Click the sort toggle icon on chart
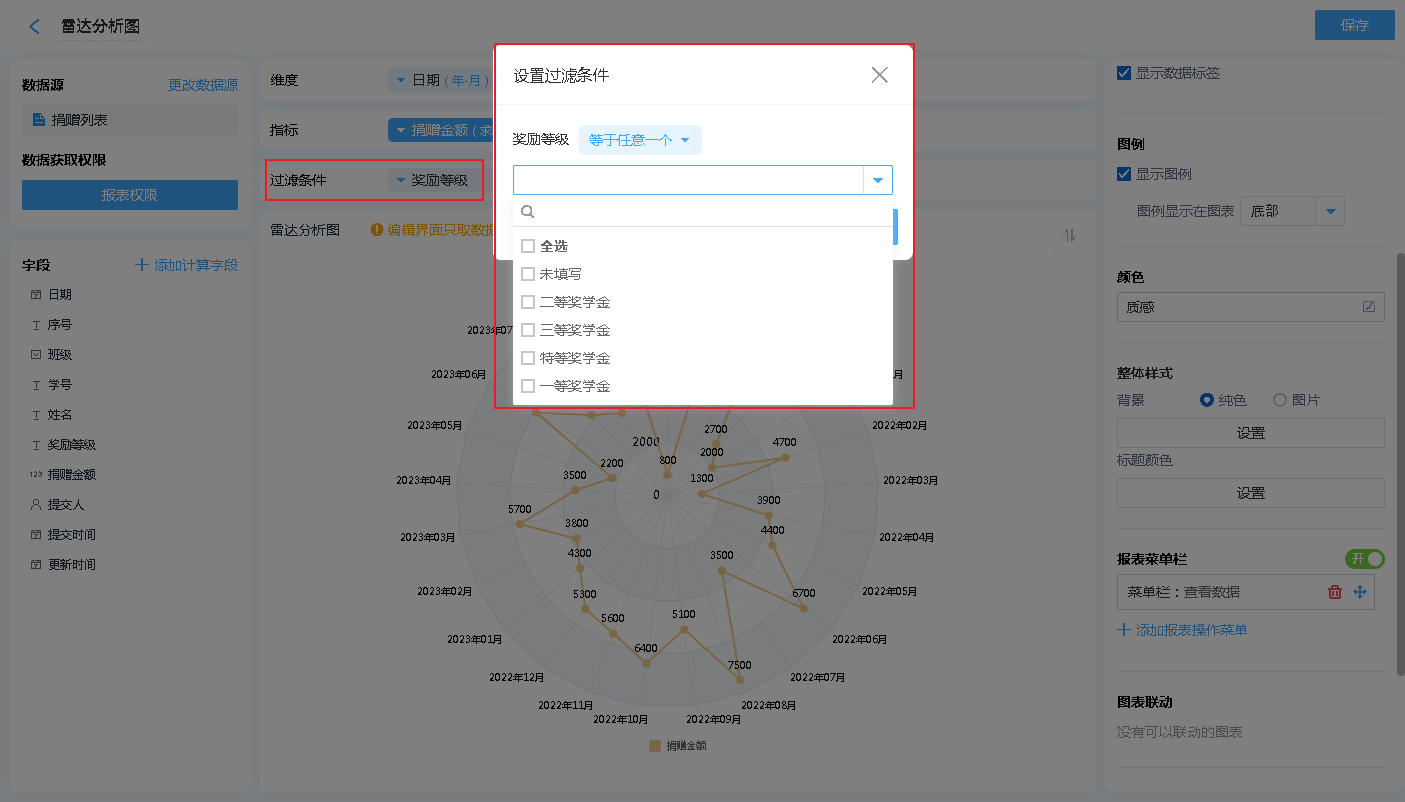 tap(1069, 235)
